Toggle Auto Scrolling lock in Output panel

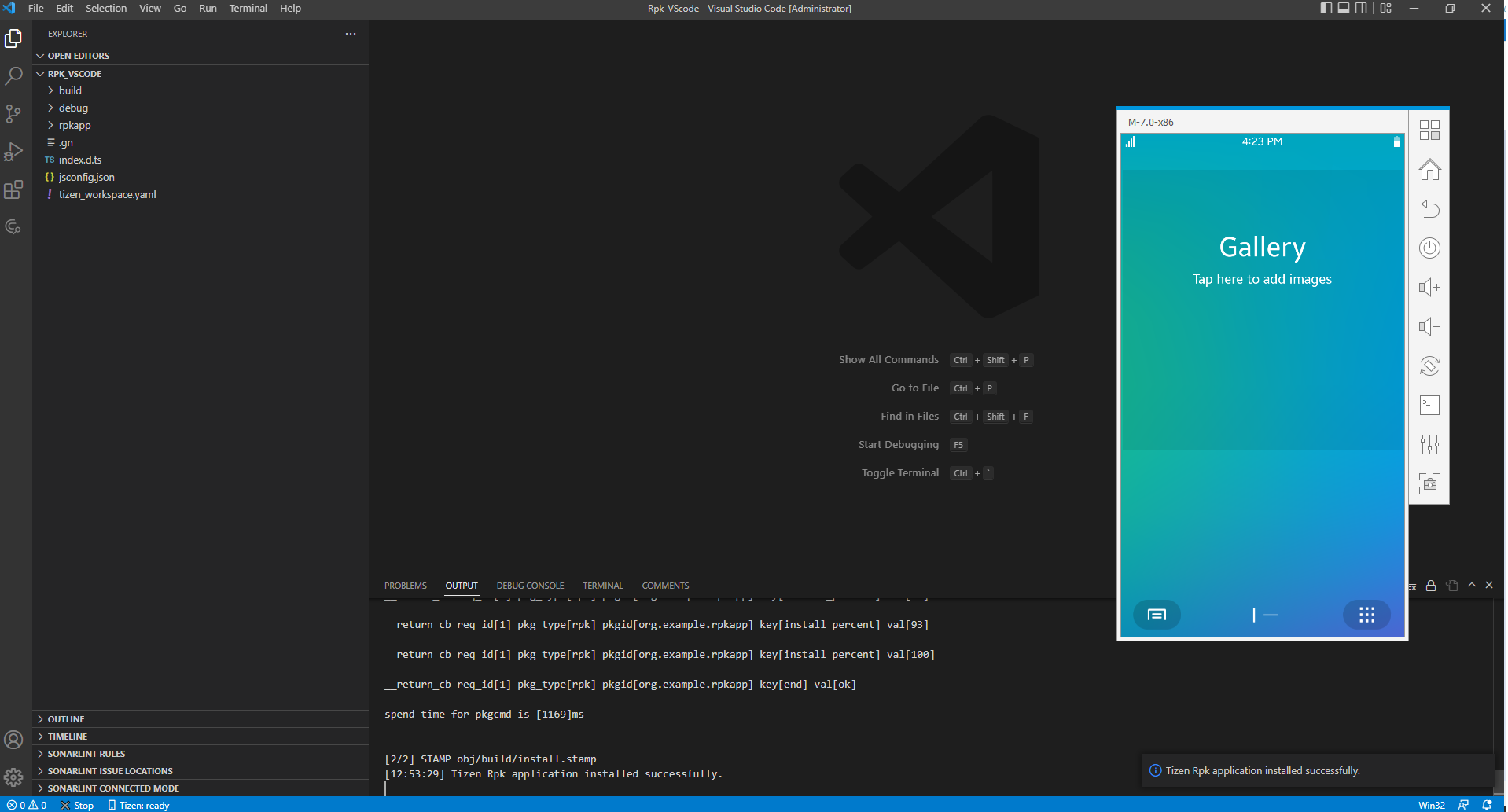point(1431,585)
